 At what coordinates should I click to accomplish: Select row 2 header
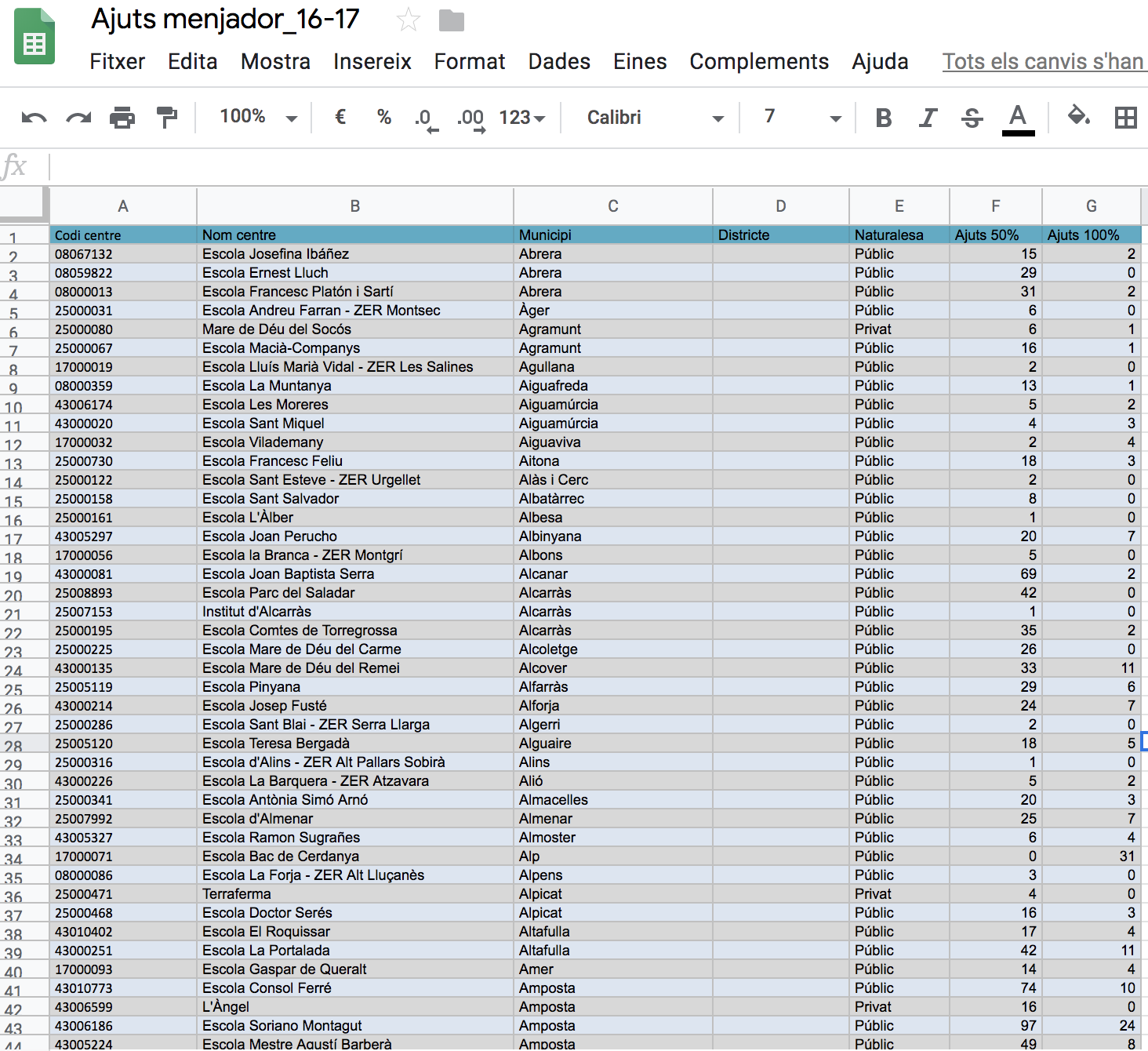(24, 256)
